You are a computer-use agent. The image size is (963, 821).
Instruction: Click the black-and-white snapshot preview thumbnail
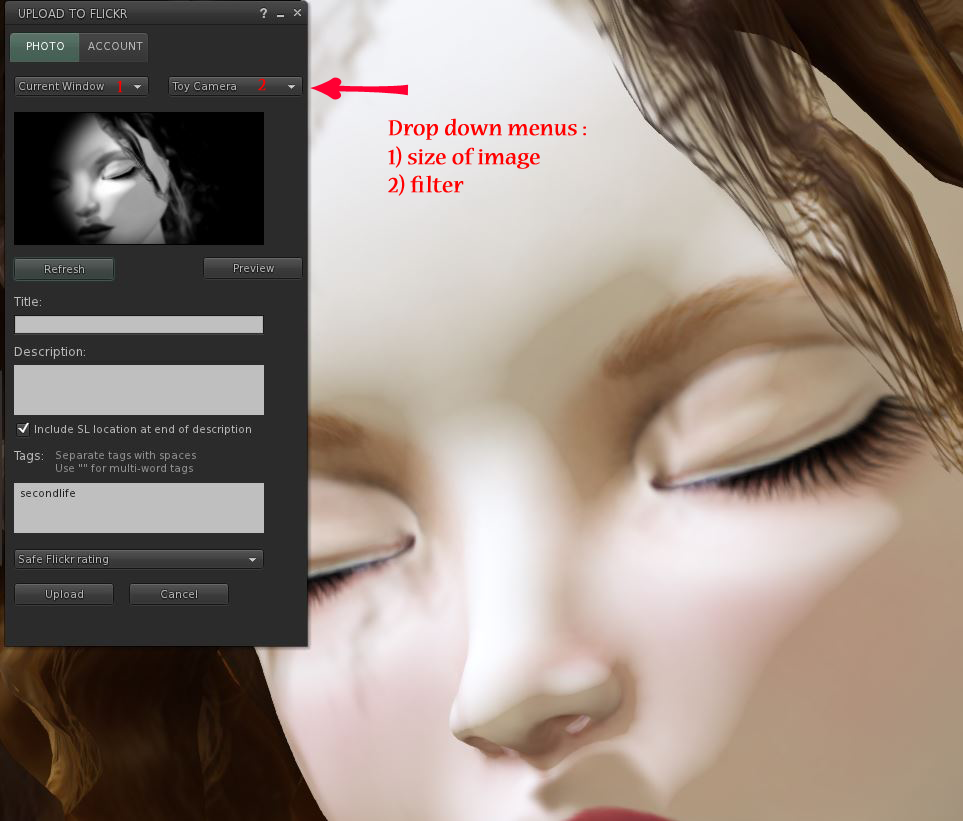pos(139,178)
